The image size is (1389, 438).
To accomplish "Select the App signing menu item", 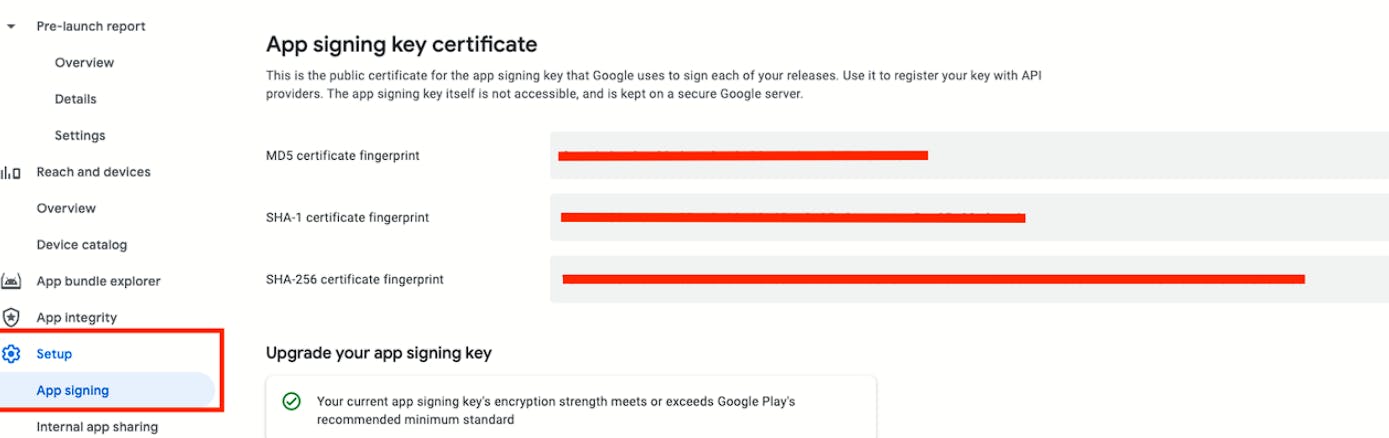I will click(73, 390).
